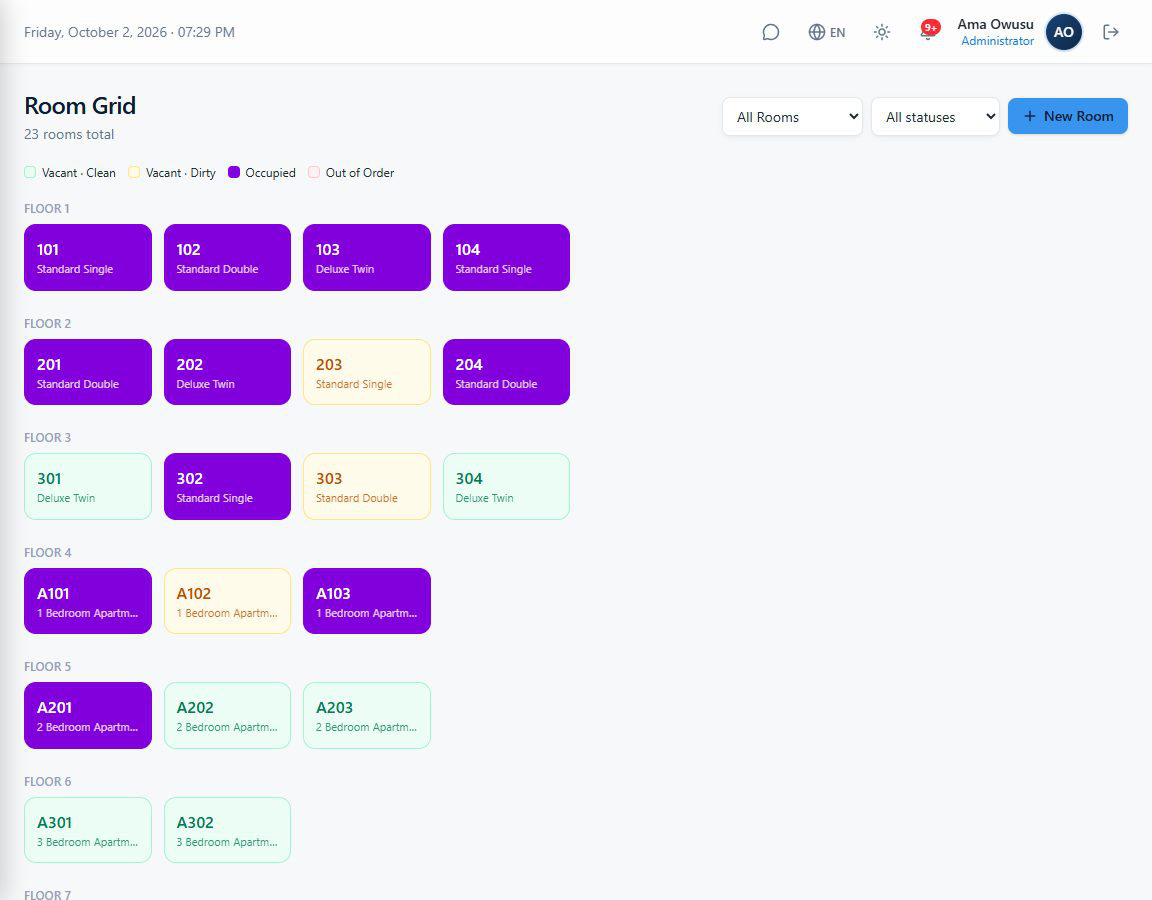Open room 102 Standard Double card
This screenshot has width=1152, height=900.
pos(227,257)
